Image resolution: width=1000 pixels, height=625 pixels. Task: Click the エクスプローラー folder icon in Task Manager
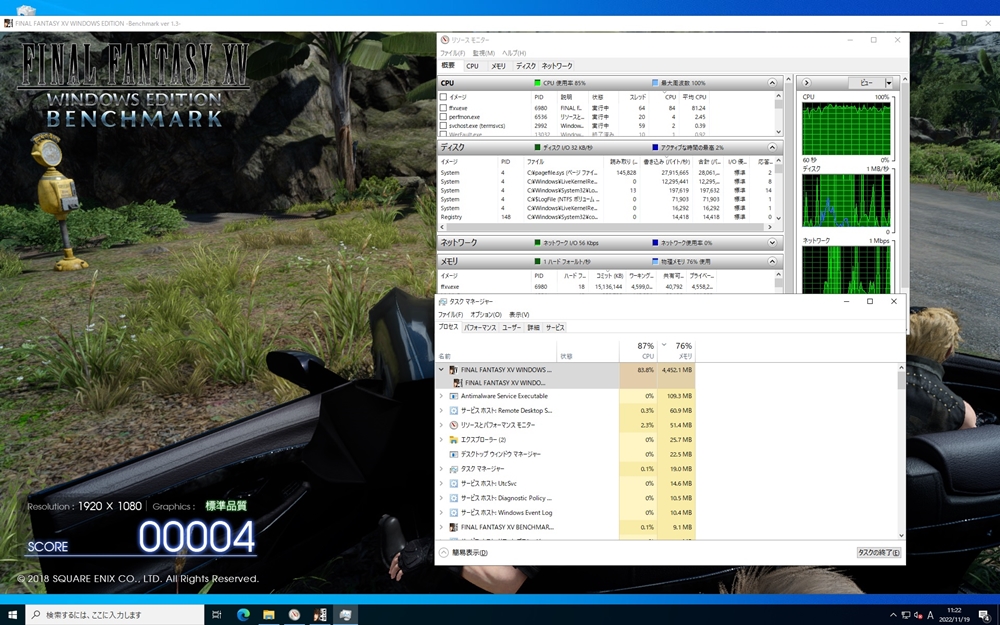453,440
